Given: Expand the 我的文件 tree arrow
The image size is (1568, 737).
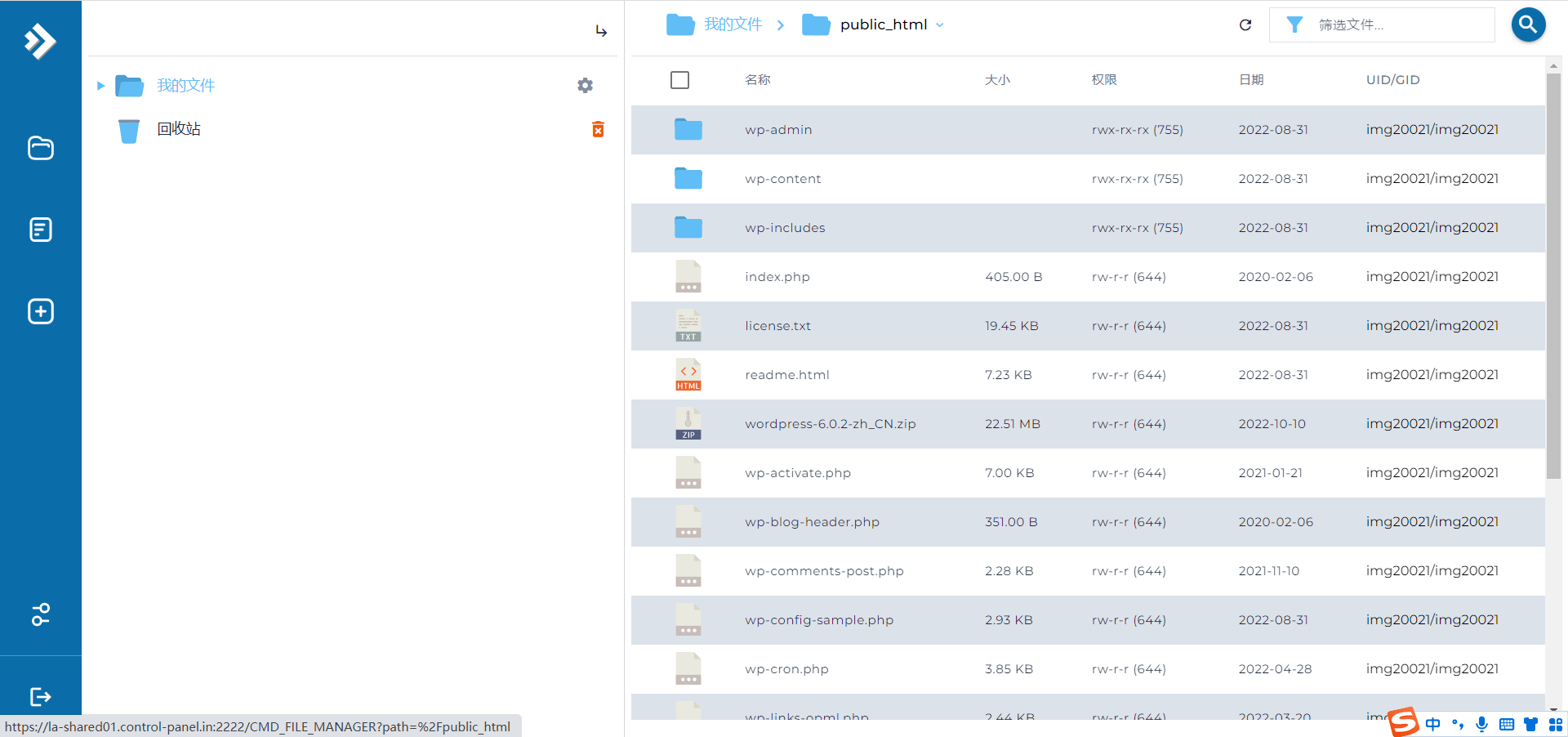Looking at the screenshot, I should (x=100, y=86).
